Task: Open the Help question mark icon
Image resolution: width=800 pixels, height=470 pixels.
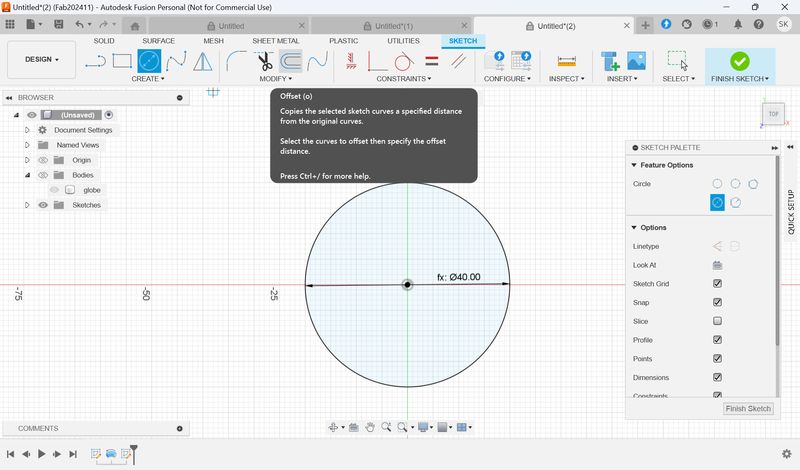Action: 759,24
